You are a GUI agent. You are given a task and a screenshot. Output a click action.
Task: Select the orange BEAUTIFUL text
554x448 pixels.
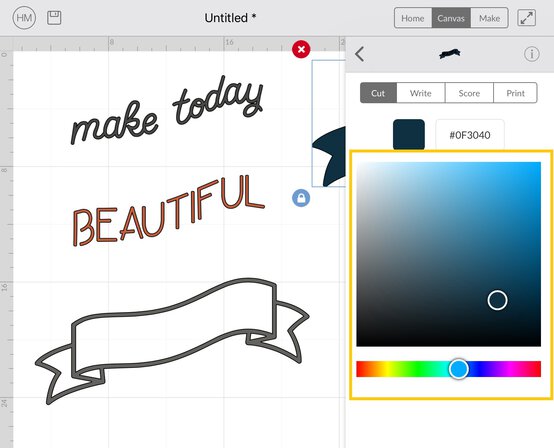click(x=168, y=210)
